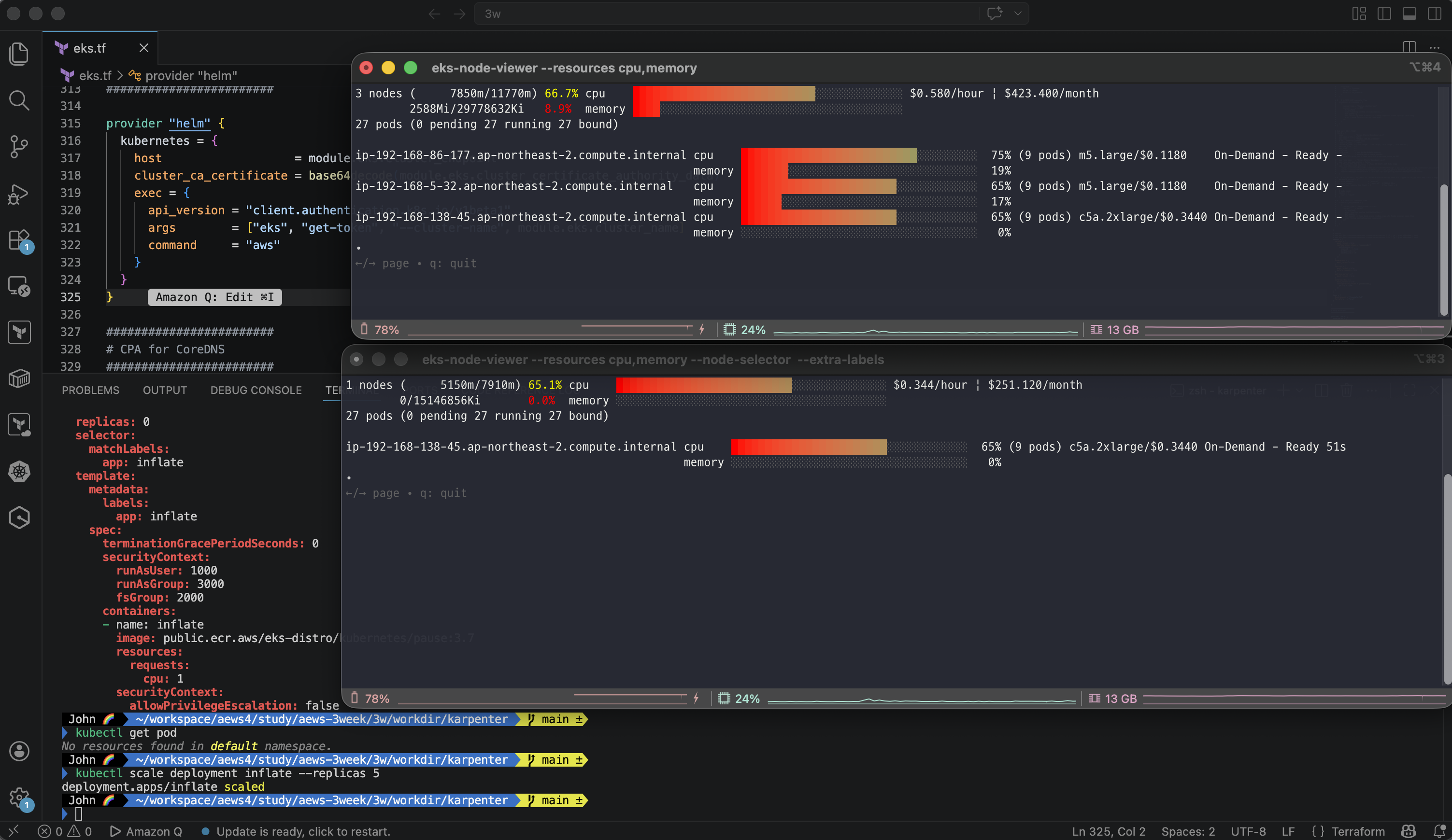Toggle secondary side bar visibility

1435,14
